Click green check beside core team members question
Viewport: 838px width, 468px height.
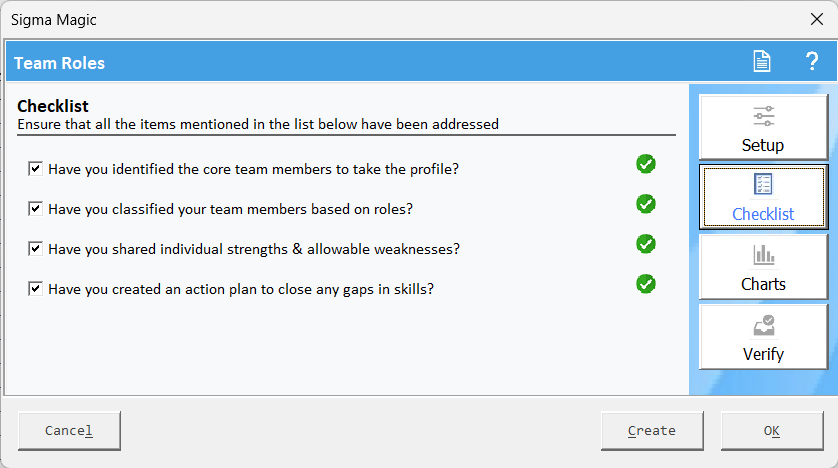coord(646,164)
